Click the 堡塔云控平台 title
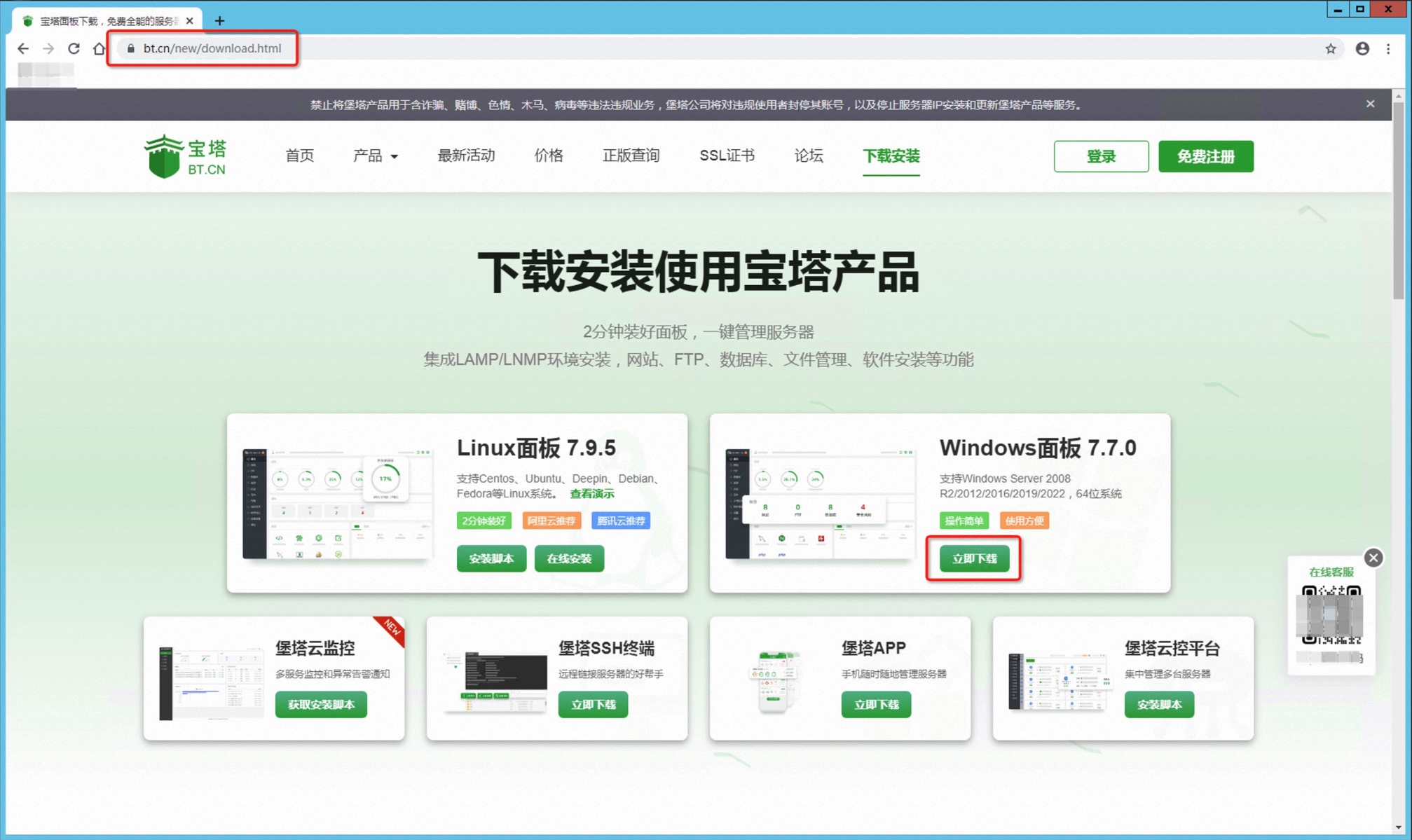 point(1172,648)
